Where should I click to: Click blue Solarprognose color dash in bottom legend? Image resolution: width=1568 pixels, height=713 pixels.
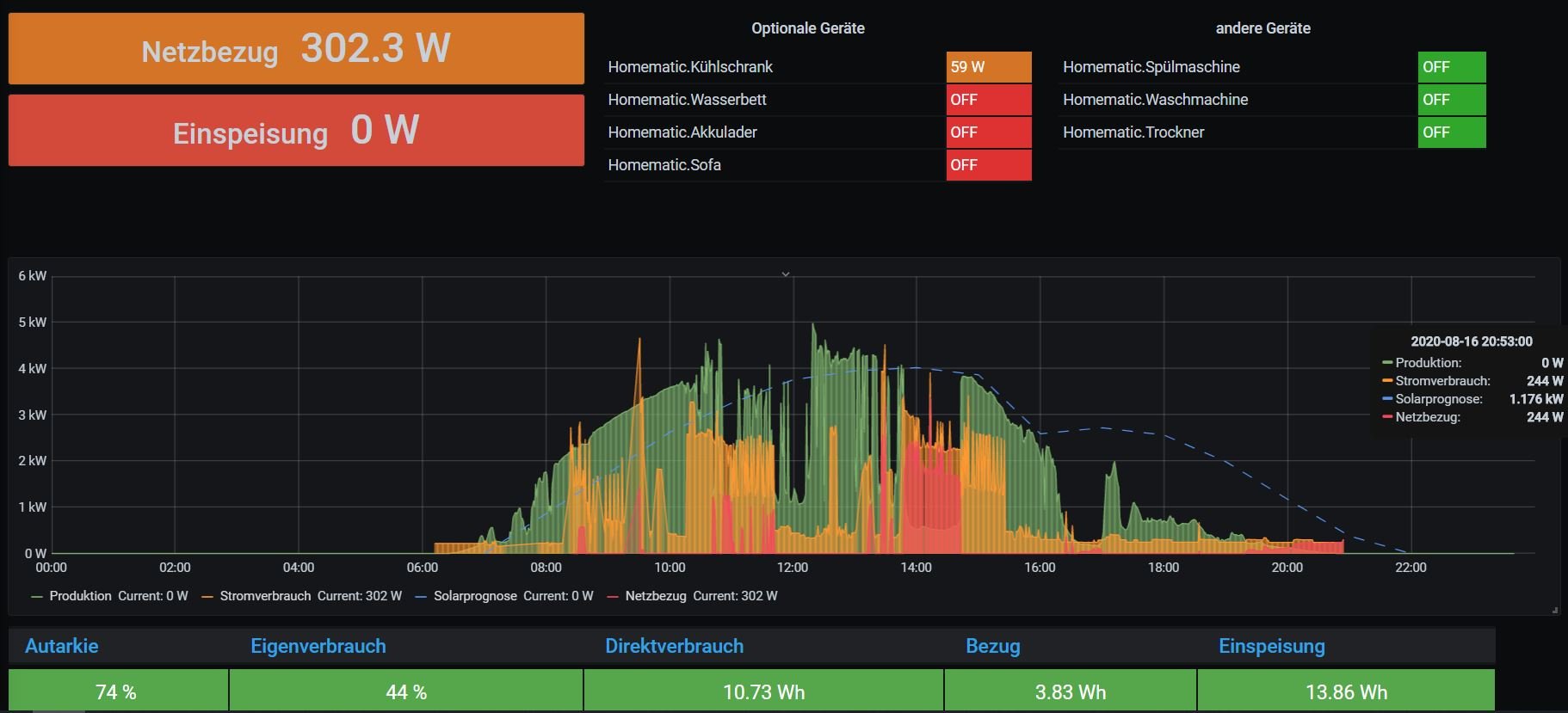421,597
